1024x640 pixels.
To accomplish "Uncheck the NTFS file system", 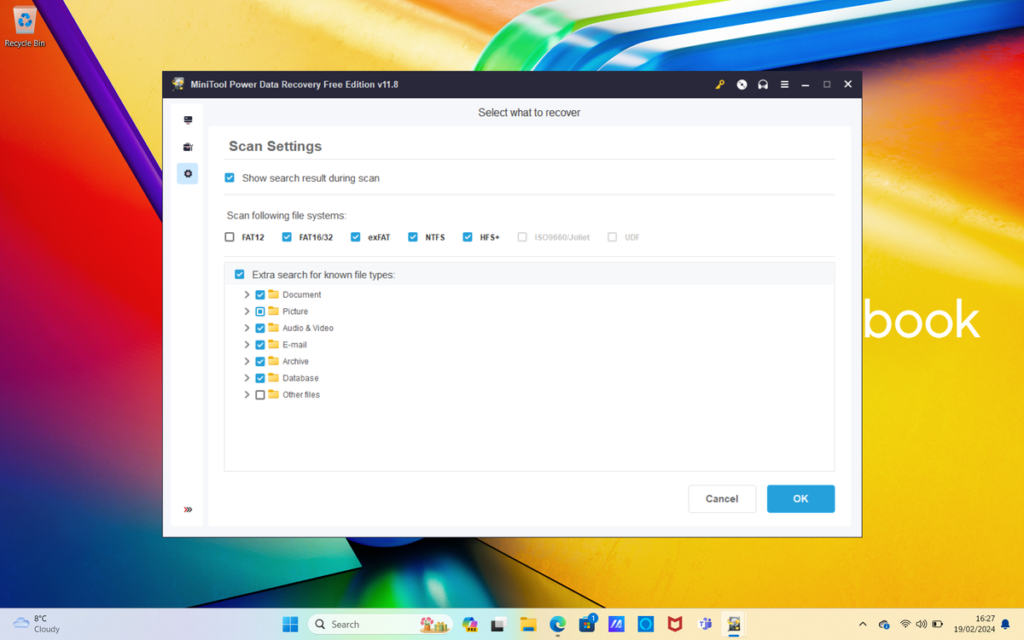I will click(x=413, y=237).
